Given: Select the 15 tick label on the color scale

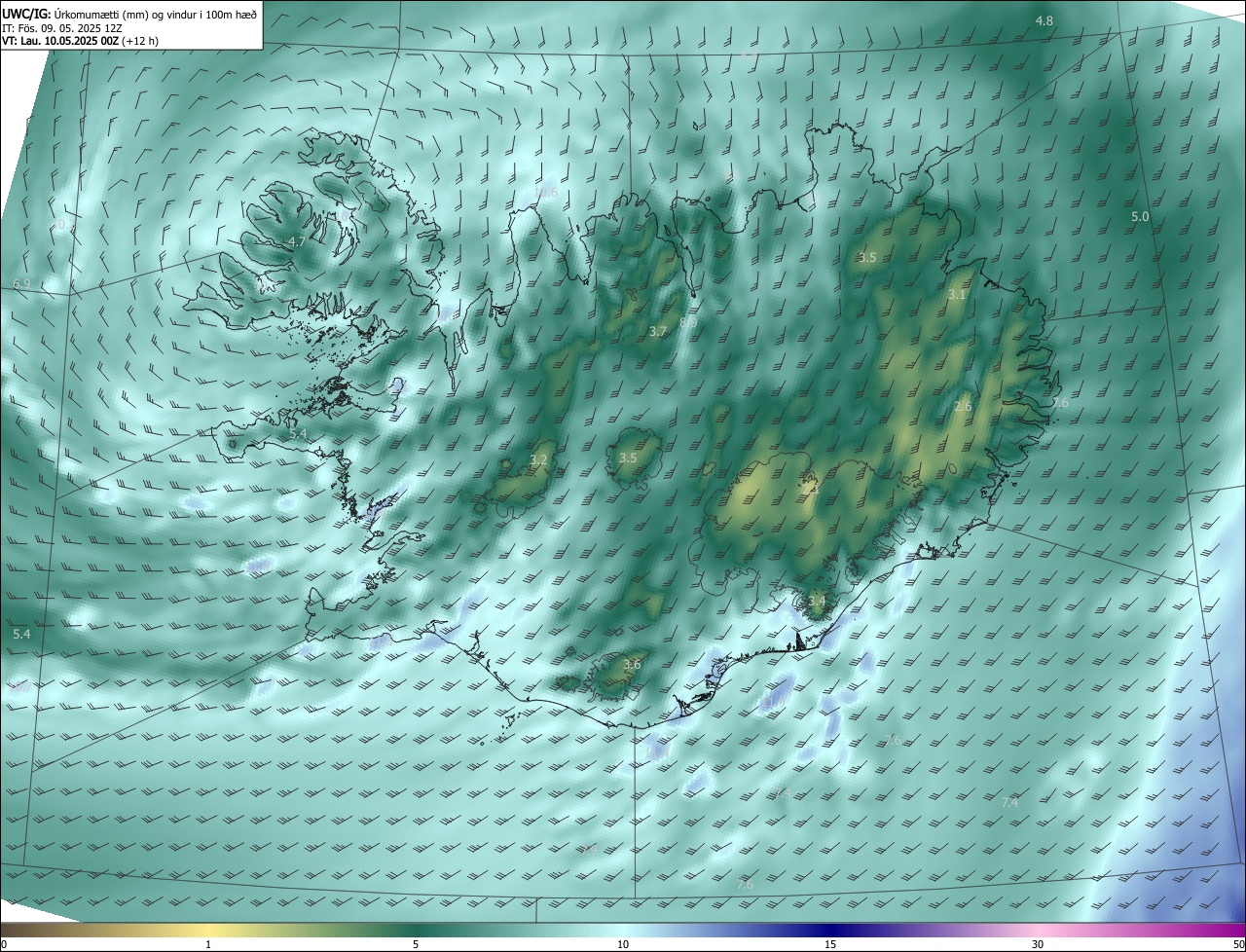Looking at the screenshot, I should coord(830,944).
